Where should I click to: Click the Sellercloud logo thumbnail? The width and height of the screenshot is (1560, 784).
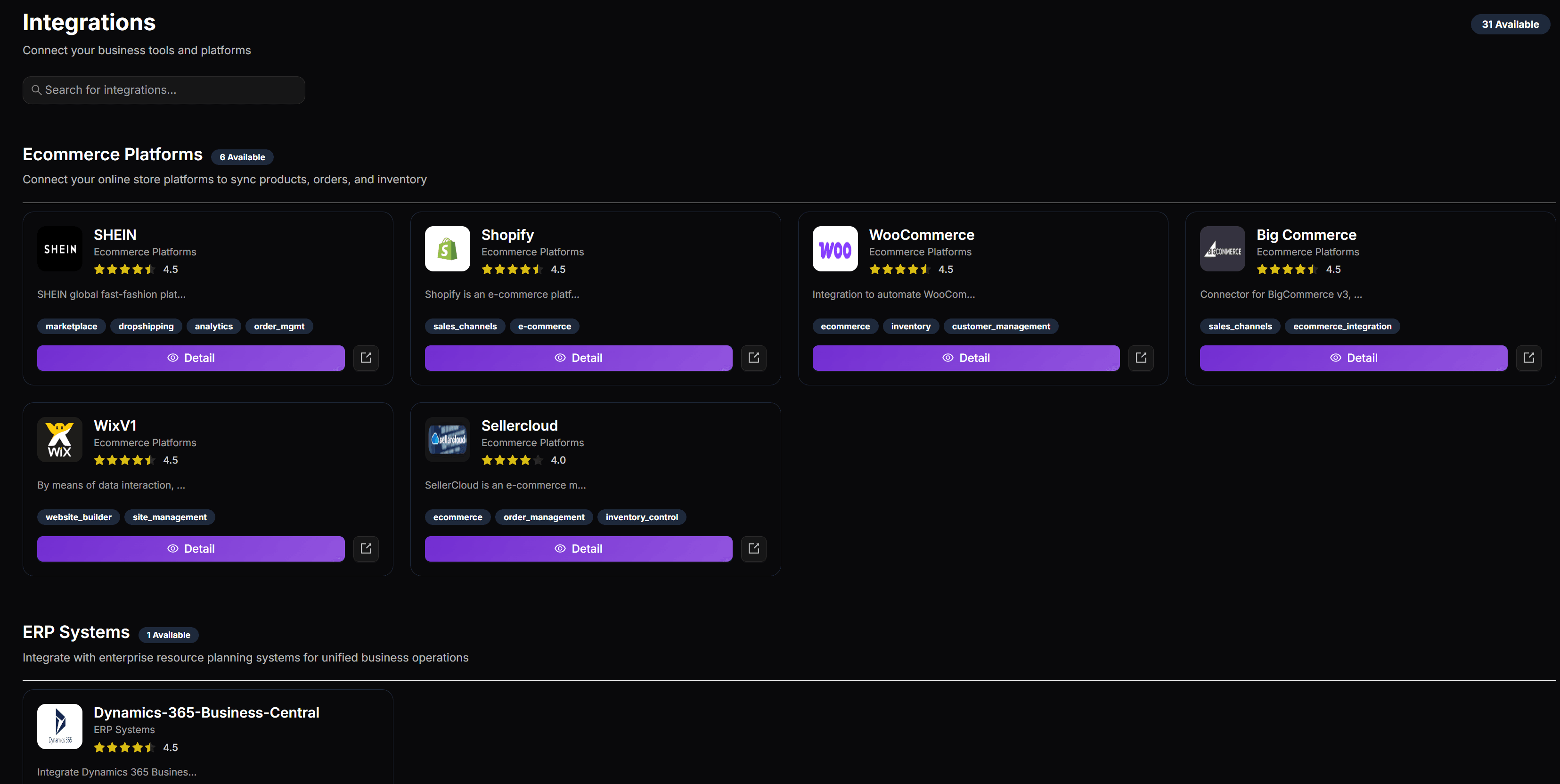[447, 440]
